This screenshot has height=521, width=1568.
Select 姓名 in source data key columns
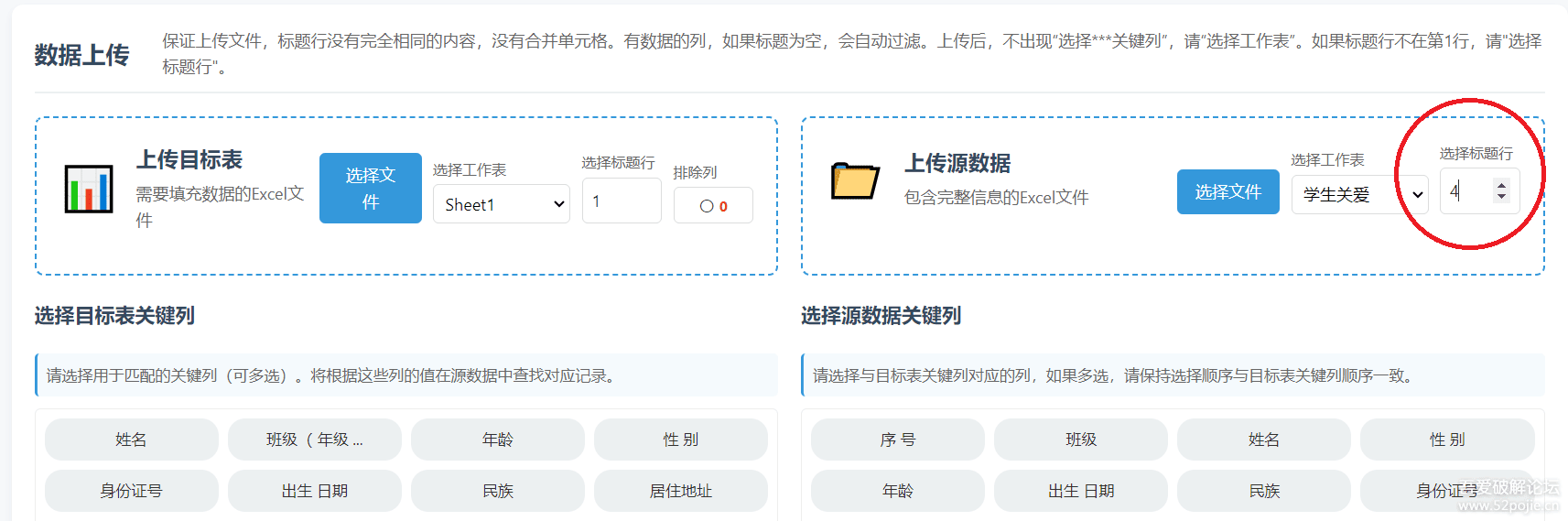[x=1263, y=440]
